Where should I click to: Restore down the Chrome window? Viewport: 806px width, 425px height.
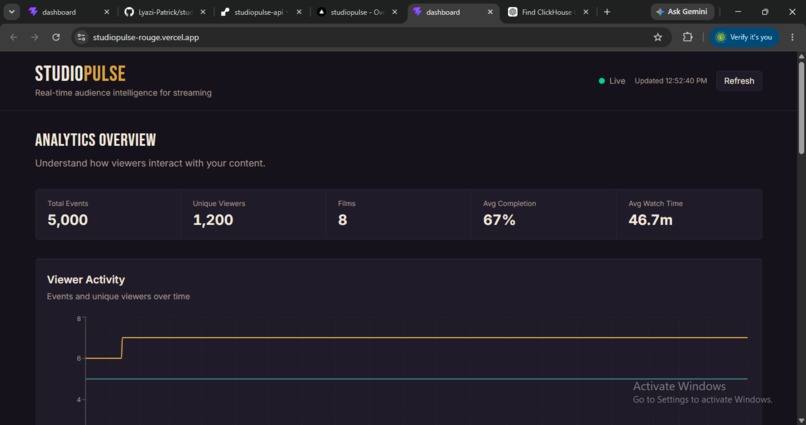(765, 12)
